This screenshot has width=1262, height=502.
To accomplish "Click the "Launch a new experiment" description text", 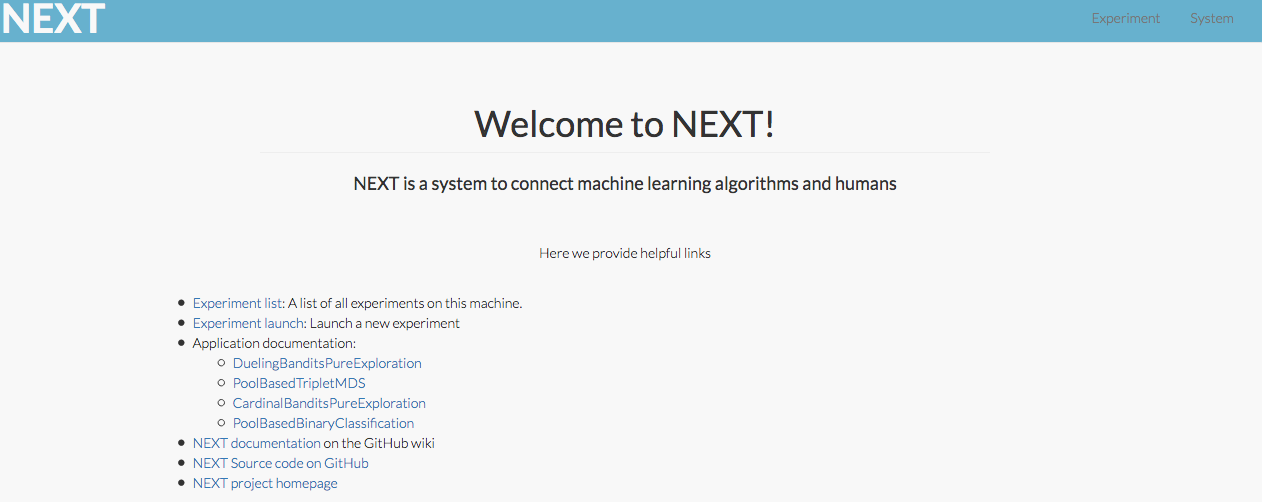I will tap(385, 323).
